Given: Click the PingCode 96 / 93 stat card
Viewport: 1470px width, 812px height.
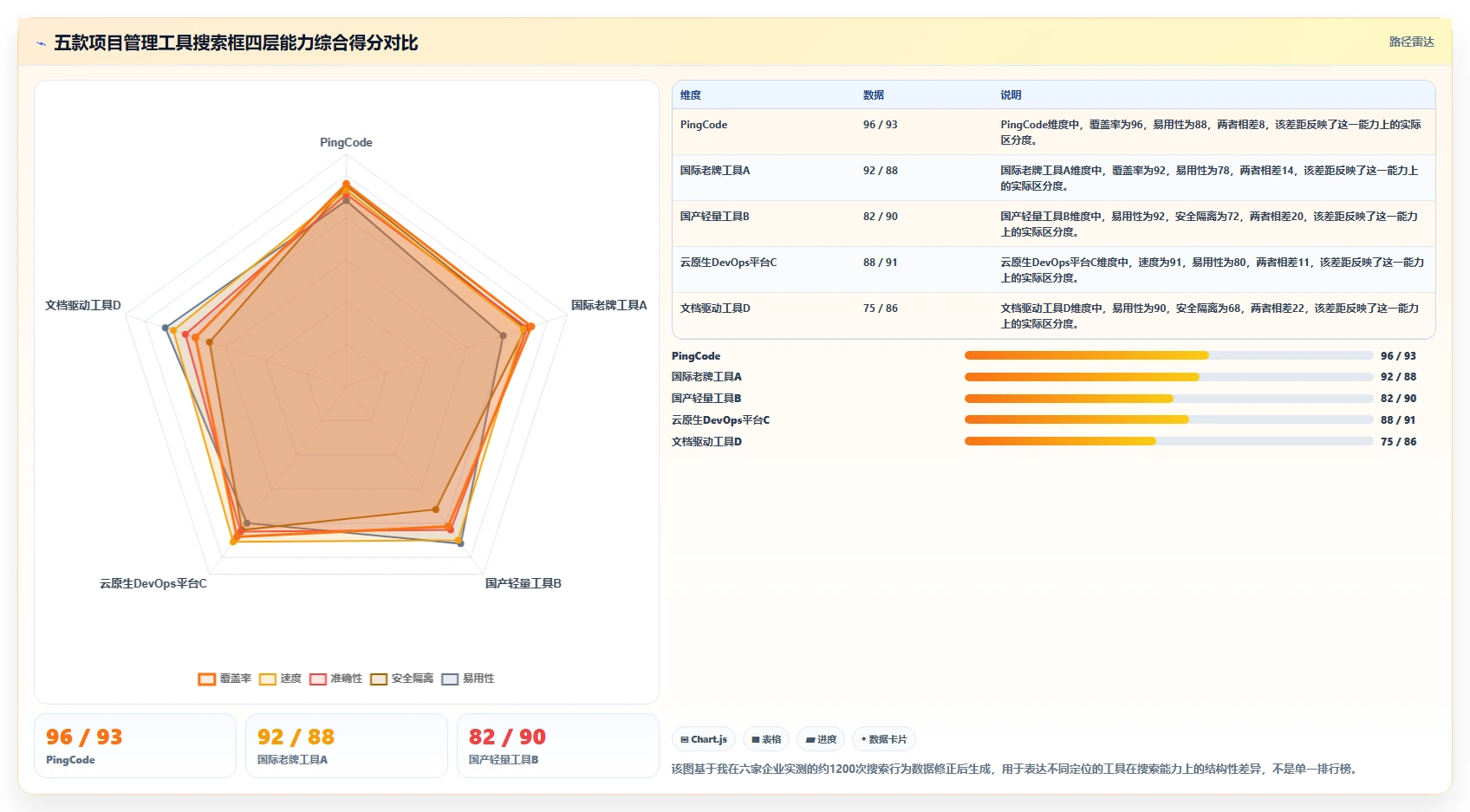Looking at the screenshot, I should (135, 746).
